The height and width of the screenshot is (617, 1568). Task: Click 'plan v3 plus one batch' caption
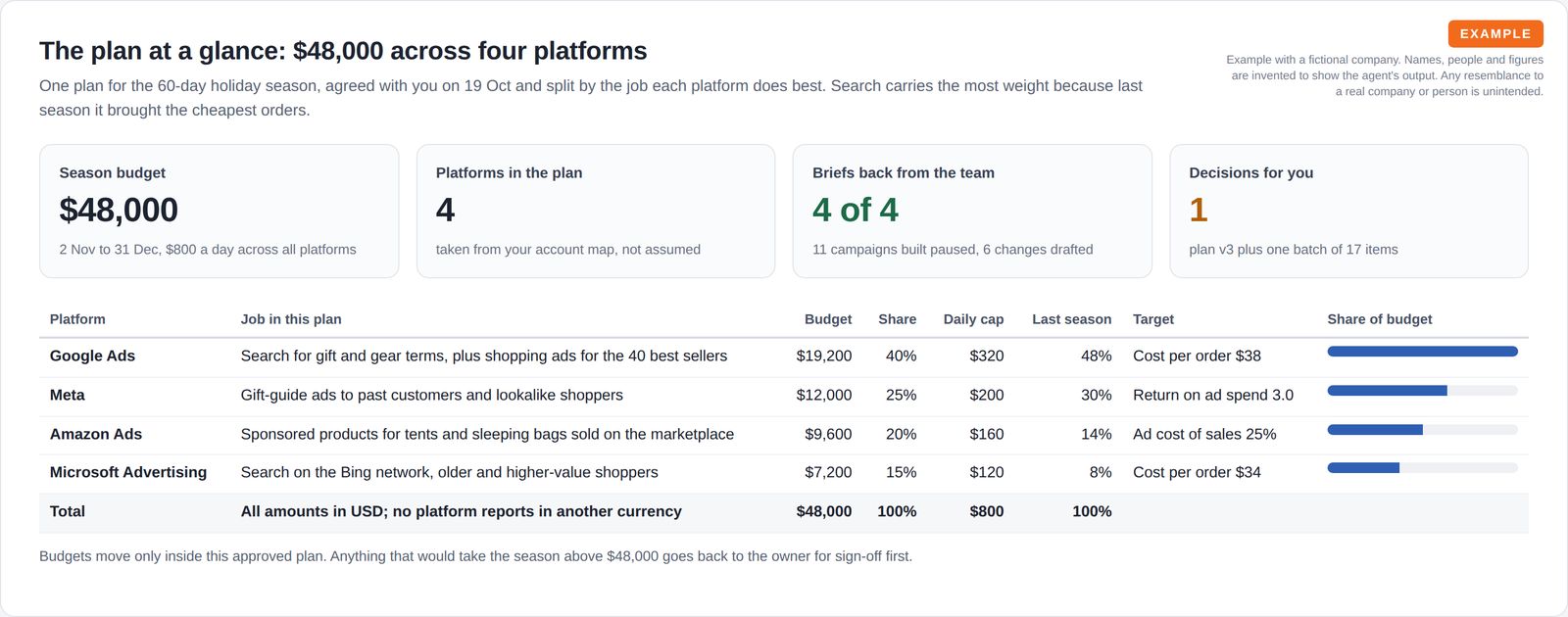pyautogui.click(x=1294, y=250)
